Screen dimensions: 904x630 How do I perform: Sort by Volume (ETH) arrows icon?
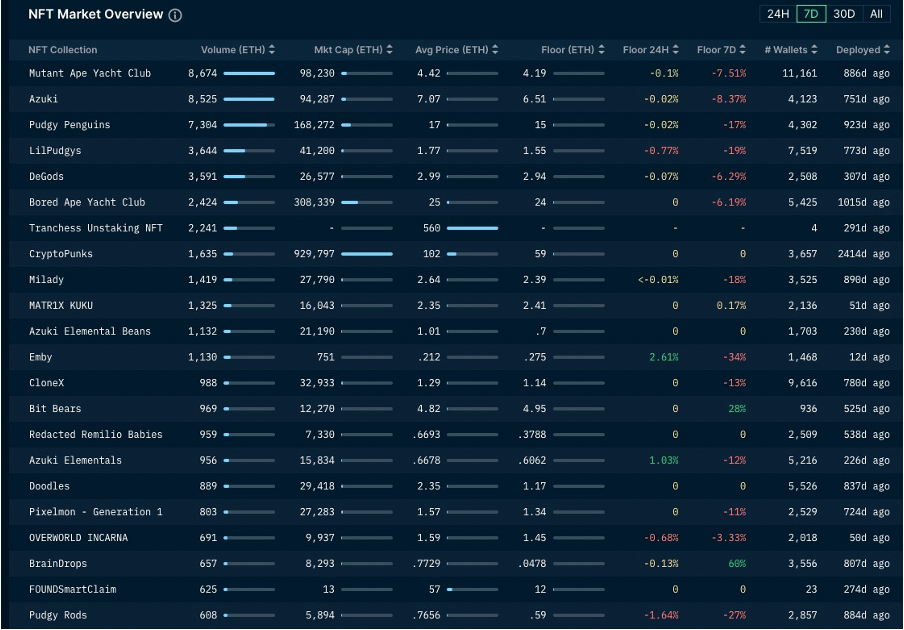coord(272,50)
